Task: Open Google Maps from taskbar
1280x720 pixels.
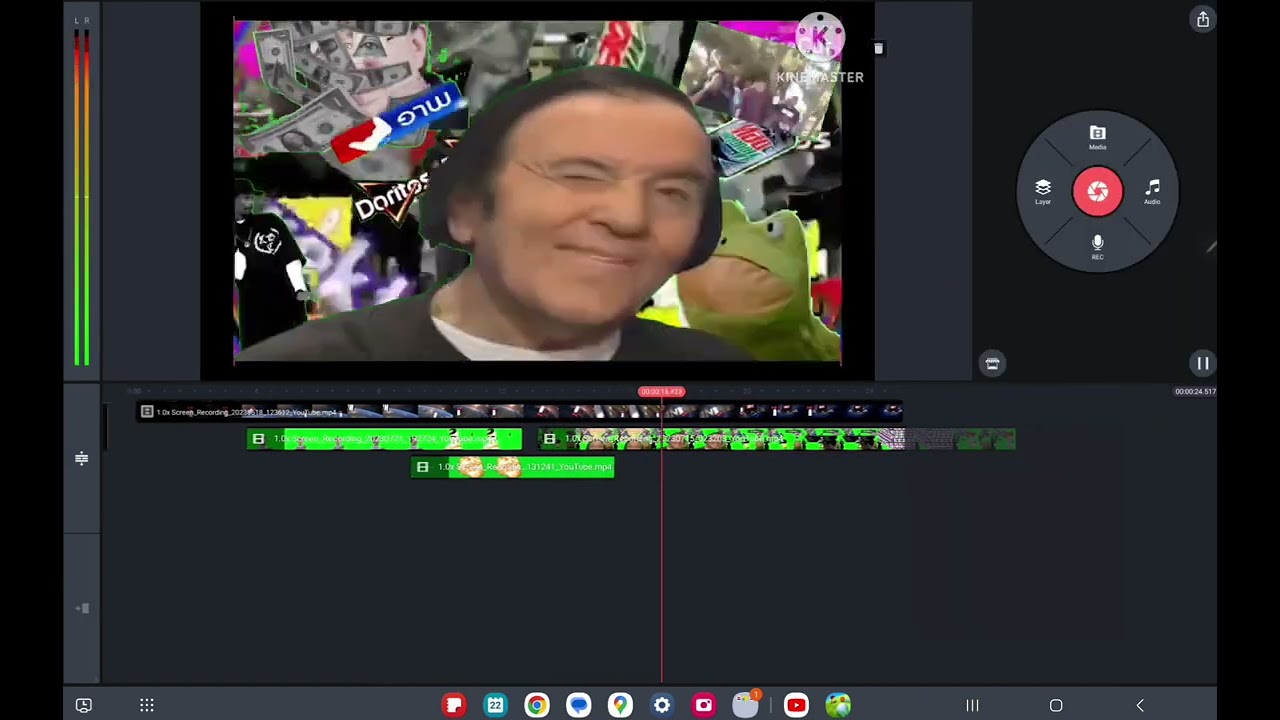Action: click(620, 706)
